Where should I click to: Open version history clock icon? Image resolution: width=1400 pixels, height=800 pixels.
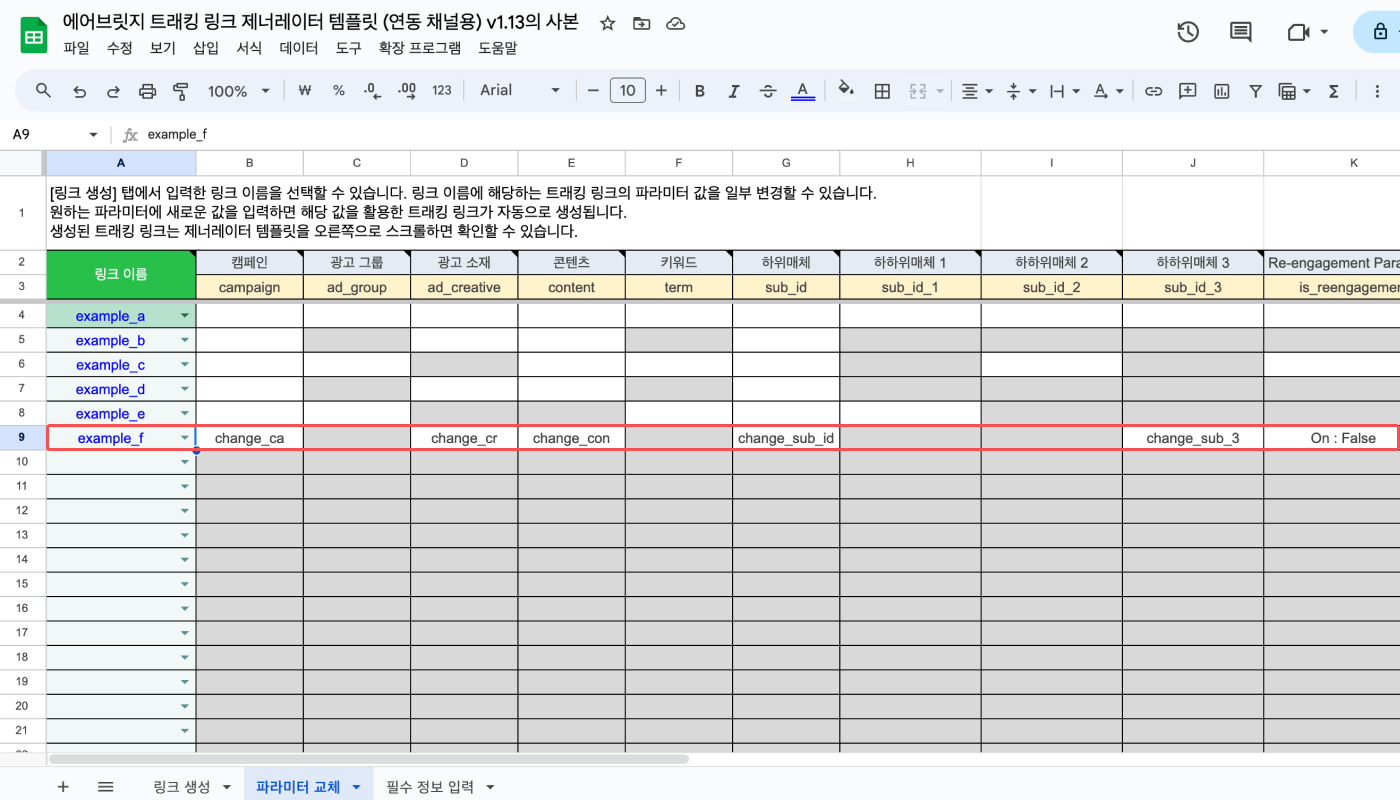tap(1187, 32)
